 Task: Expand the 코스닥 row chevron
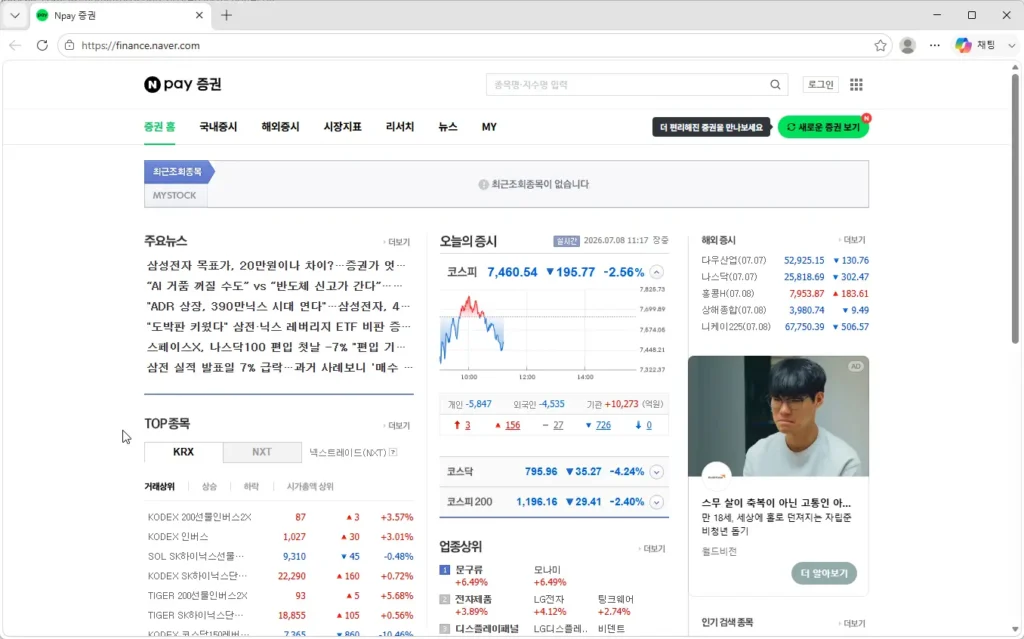tap(657, 472)
